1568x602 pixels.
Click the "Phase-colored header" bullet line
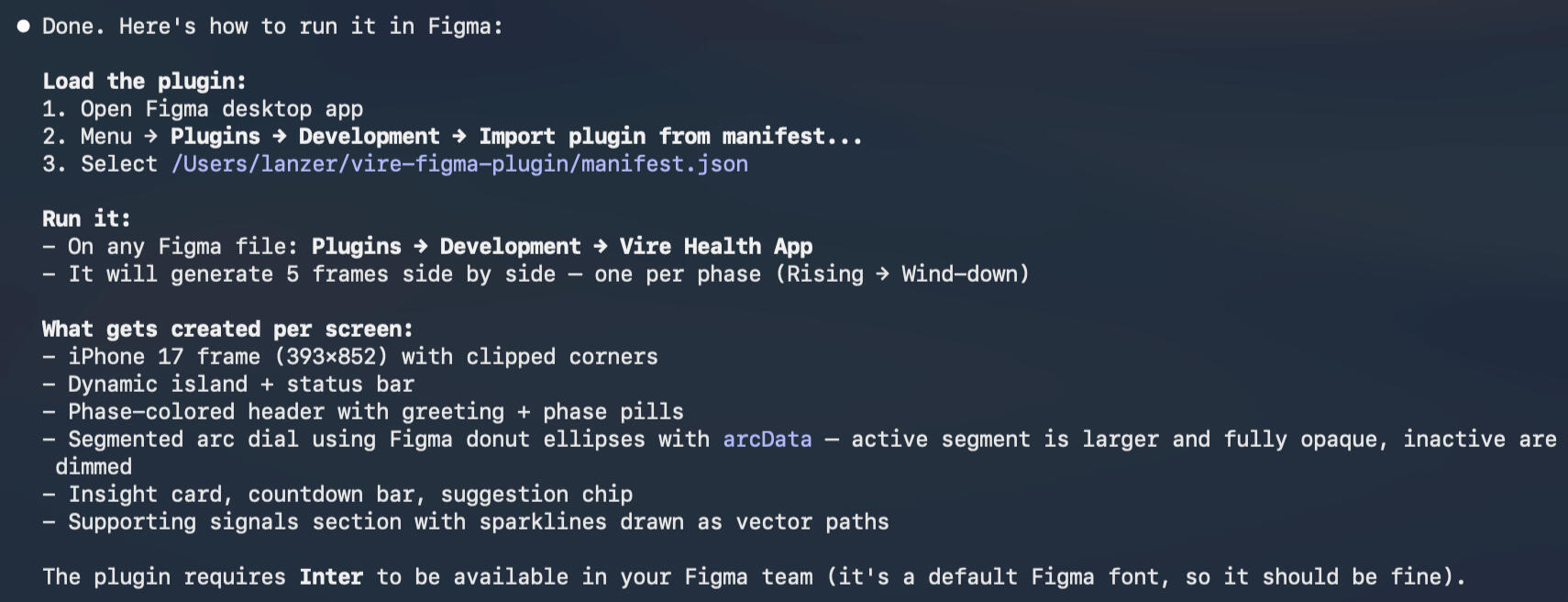(x=375, y=412)
